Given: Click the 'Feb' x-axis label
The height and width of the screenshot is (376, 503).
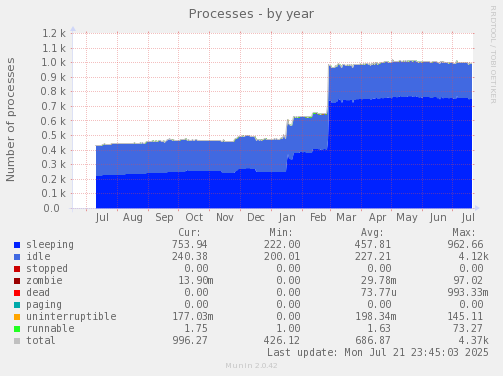Looking at the screenshot, I should 318,218.
